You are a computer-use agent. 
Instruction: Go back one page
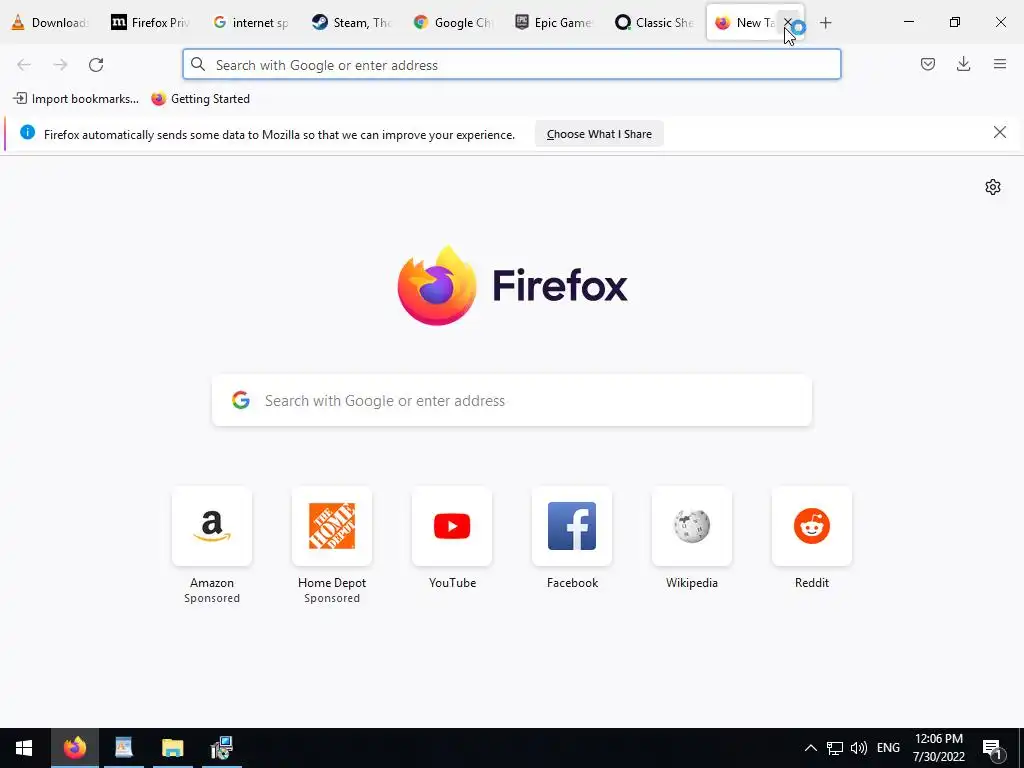pos(24,65)
